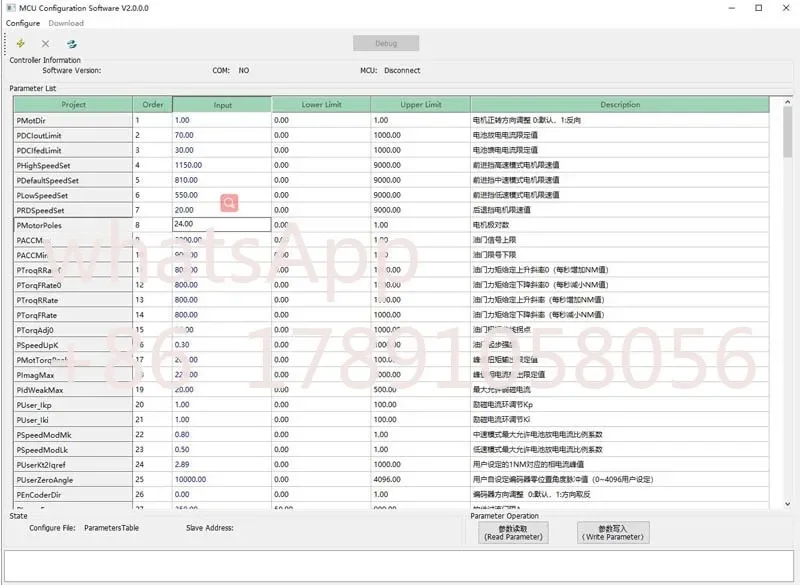This screenshot has height=585, width=800.
Task: Click the Read Parameter button
Action: 513,532
